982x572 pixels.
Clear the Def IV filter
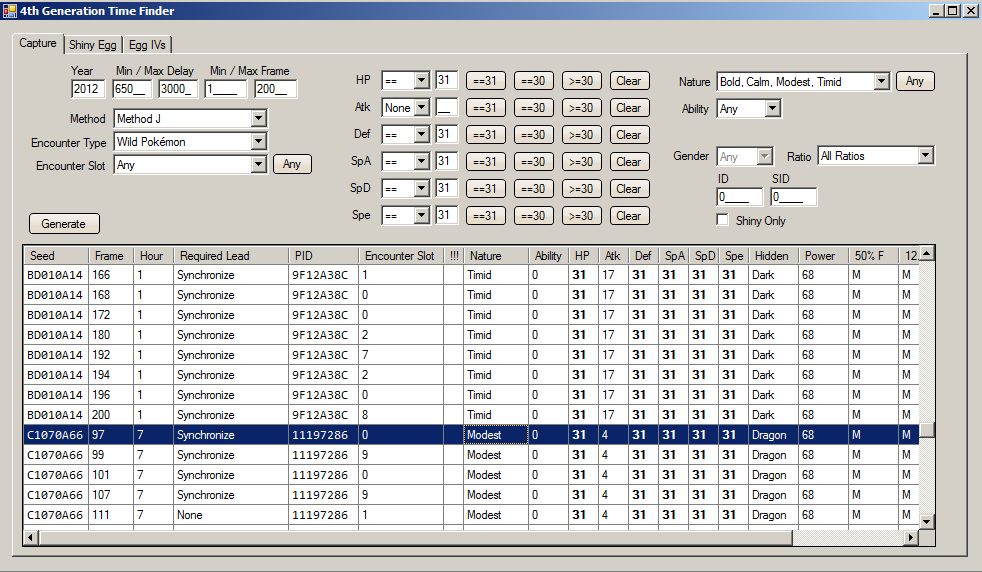tap(629, 135)
